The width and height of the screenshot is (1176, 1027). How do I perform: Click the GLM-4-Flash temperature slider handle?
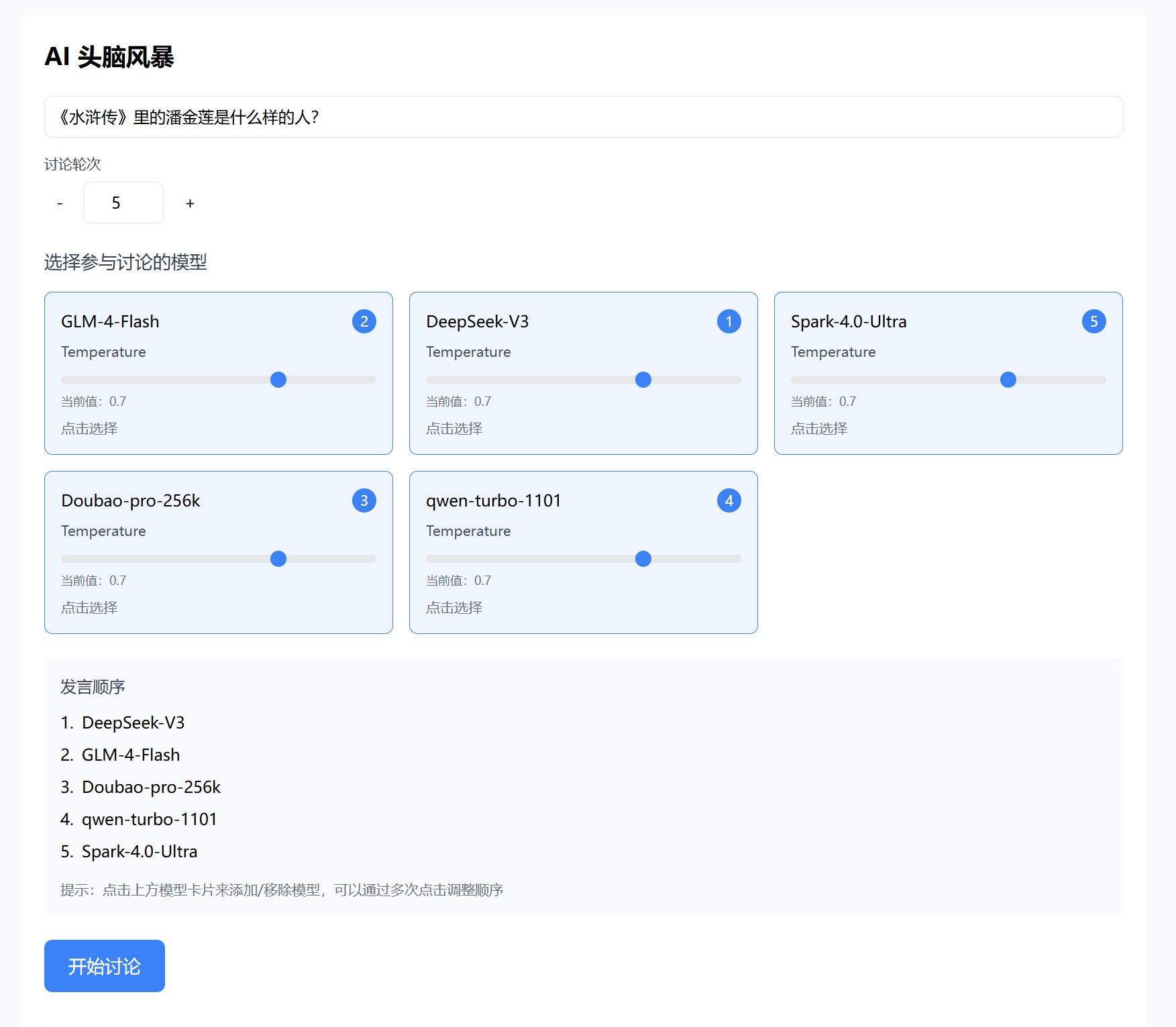point(278,380)
